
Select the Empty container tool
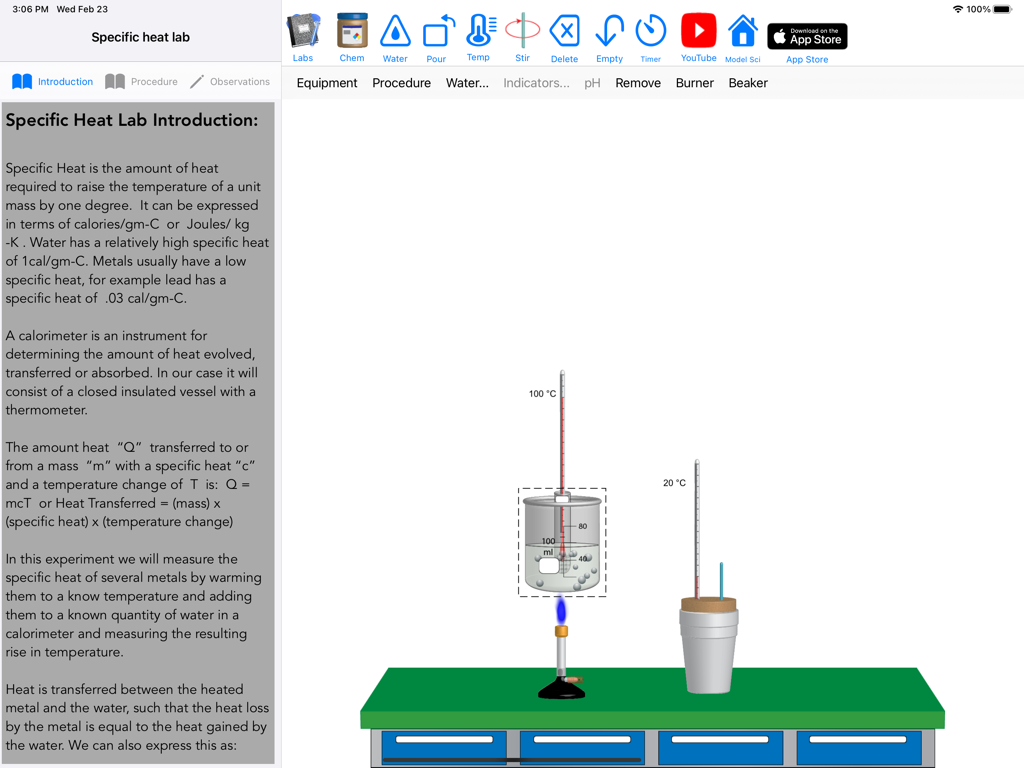[608, 30]
